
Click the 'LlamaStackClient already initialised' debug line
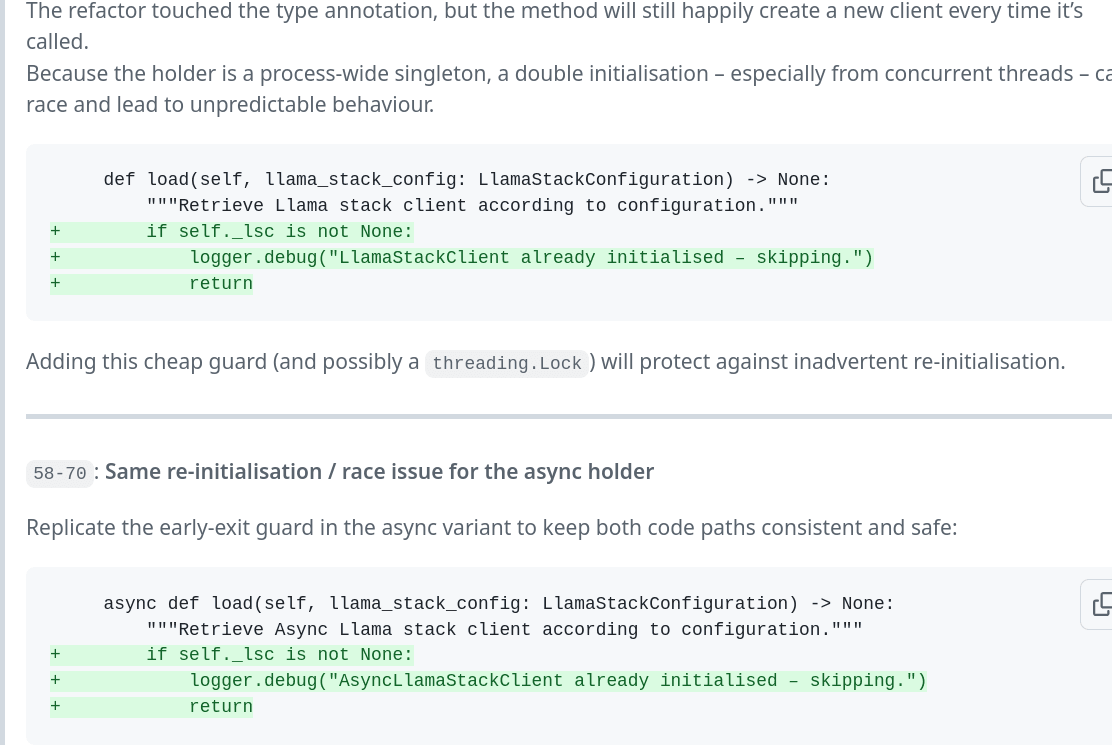(x=531, y=258)
